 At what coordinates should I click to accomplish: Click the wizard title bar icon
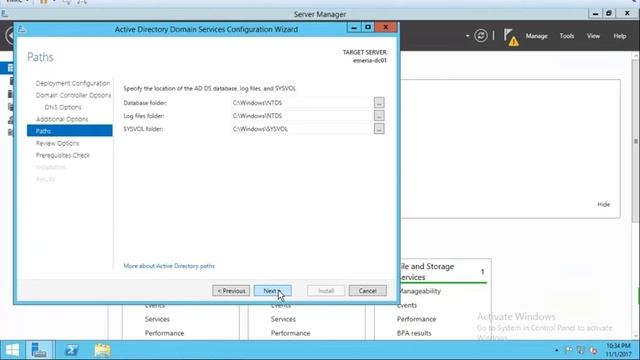[x=22, y=29]
